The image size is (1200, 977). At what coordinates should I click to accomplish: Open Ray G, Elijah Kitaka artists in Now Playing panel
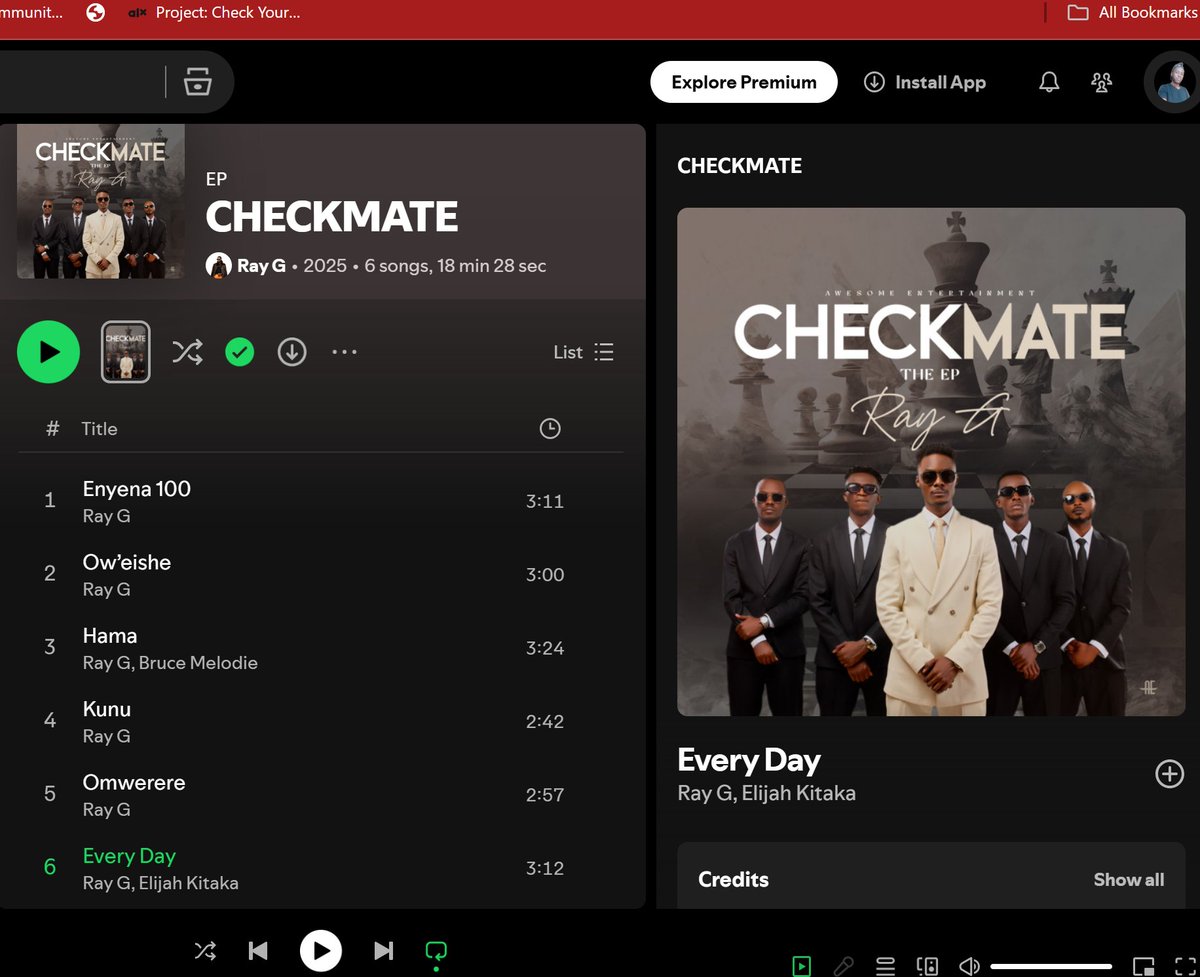[767, 794]
